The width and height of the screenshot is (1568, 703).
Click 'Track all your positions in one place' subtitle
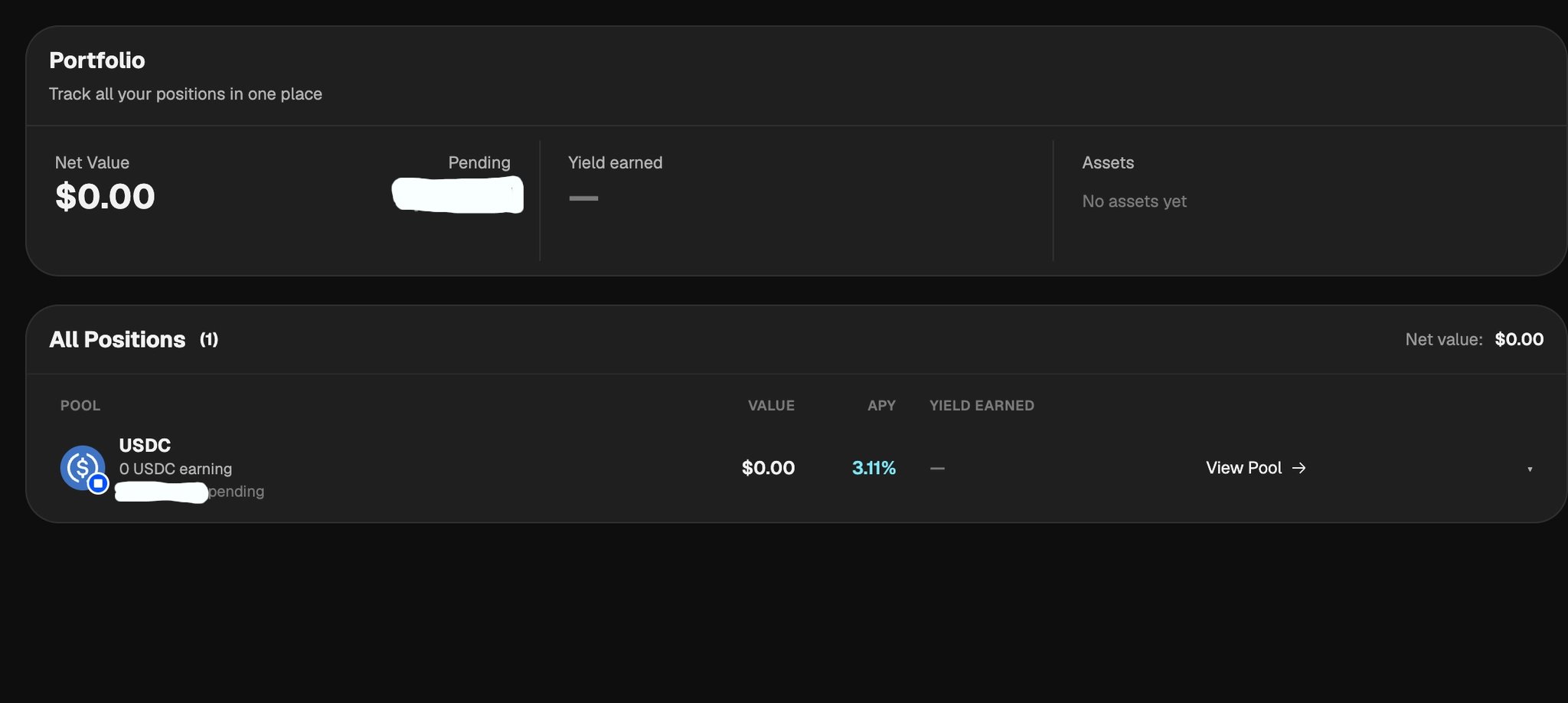(185, 94)
